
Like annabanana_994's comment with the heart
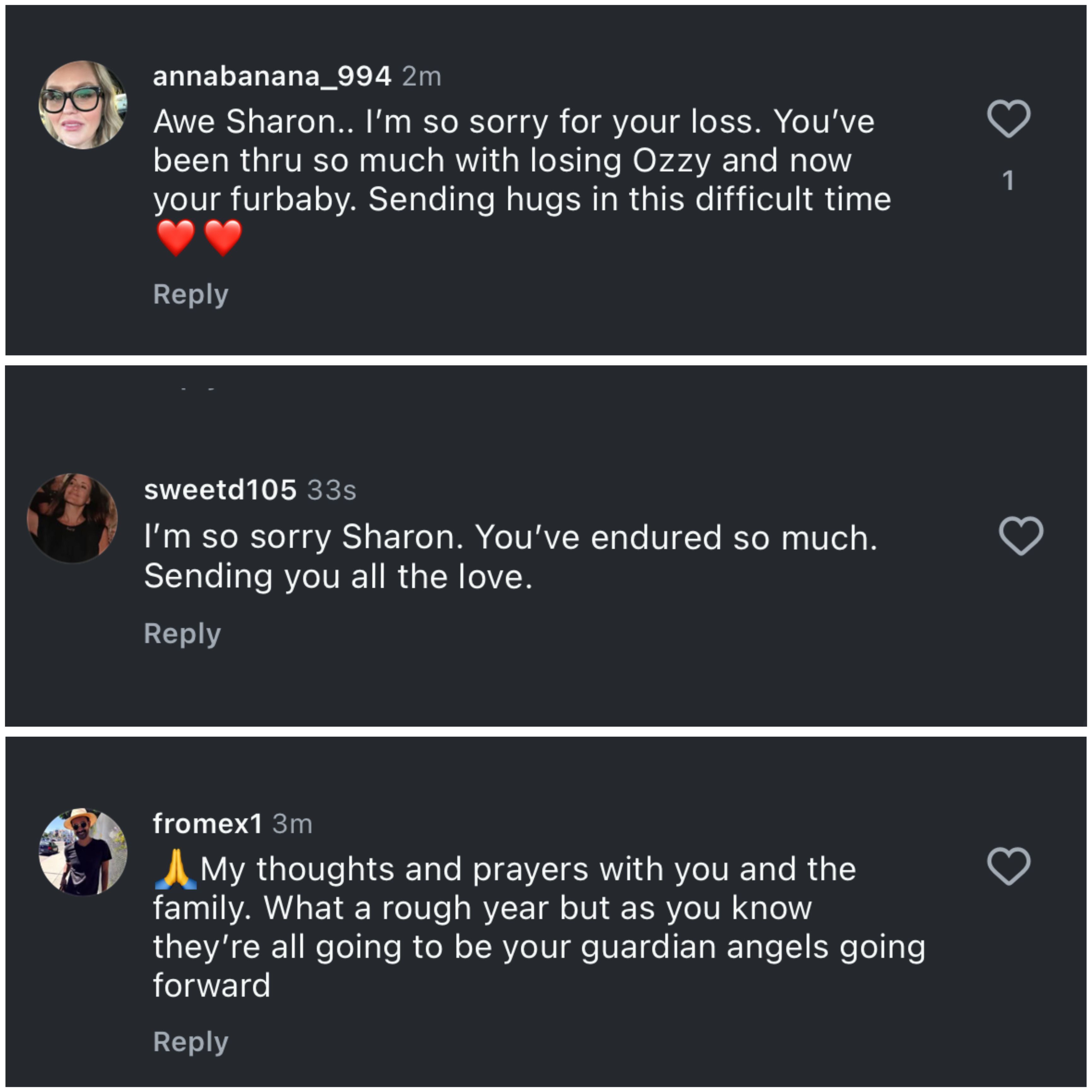coord(1009,119)
